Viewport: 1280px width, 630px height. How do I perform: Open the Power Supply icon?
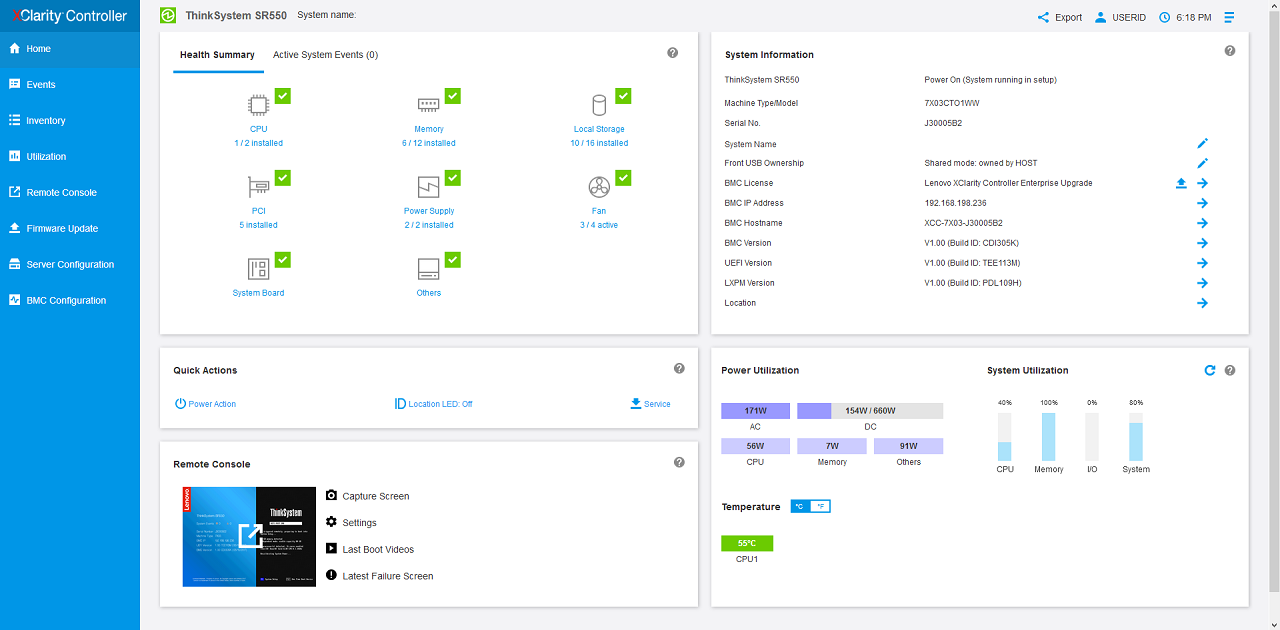pos(428,187)
